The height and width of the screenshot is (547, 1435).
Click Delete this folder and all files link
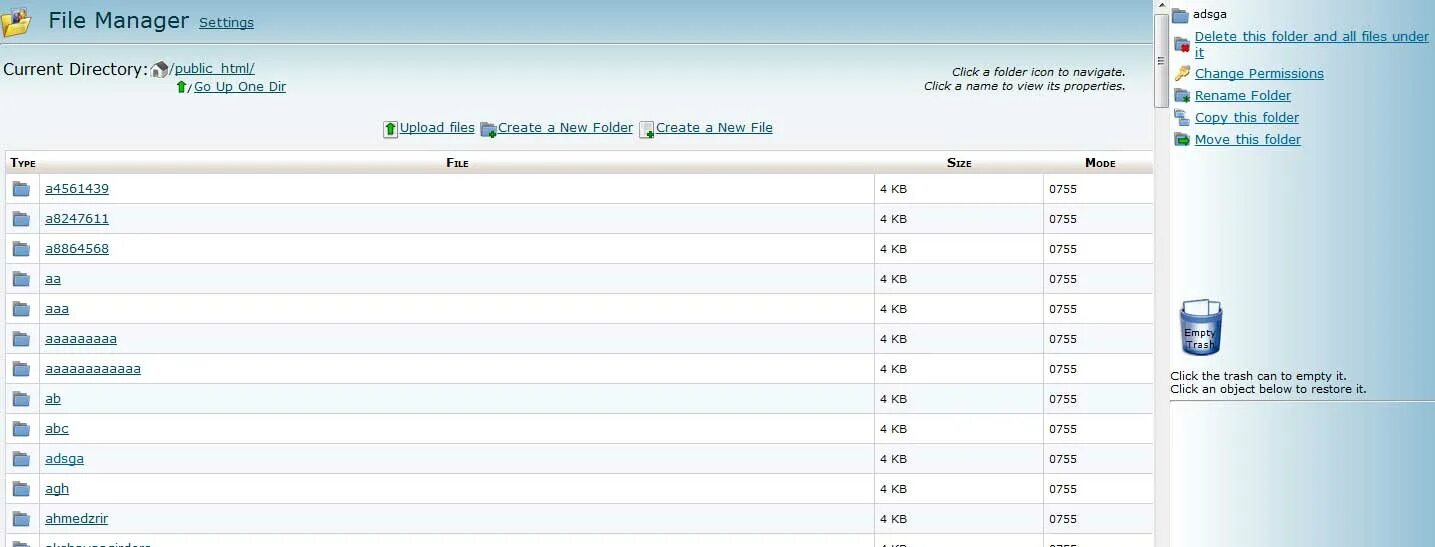[1311, 44]
